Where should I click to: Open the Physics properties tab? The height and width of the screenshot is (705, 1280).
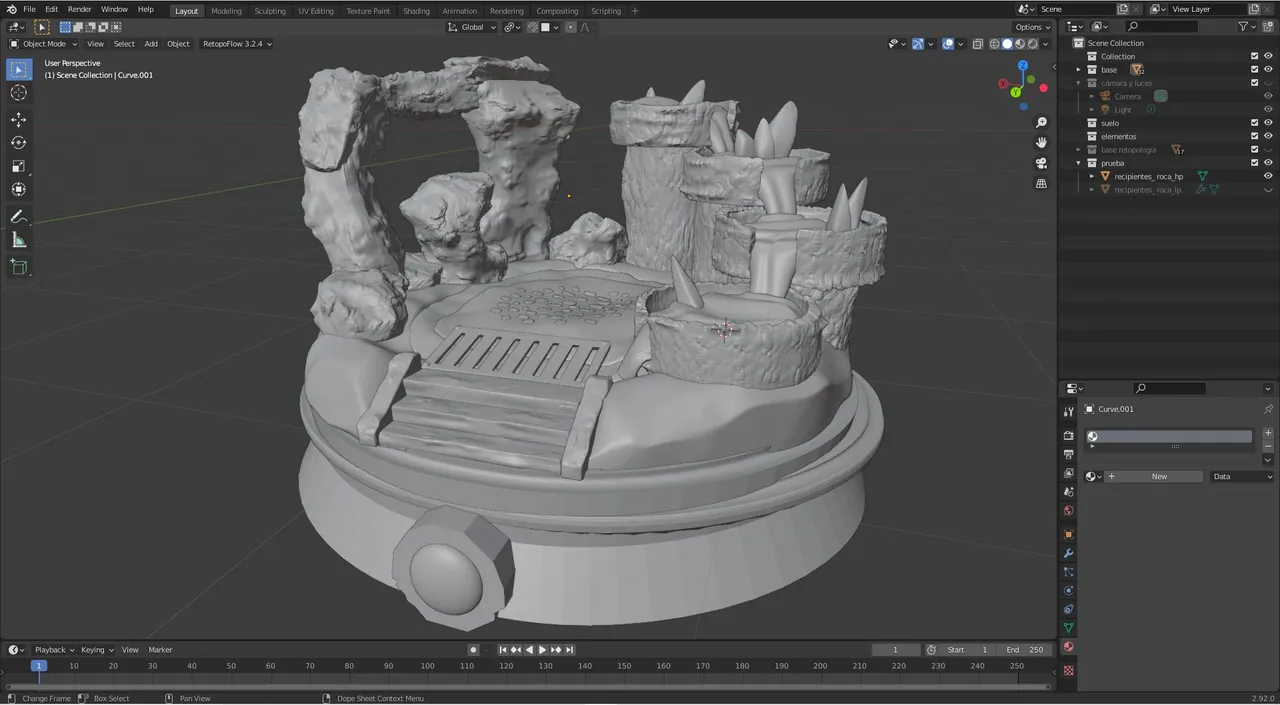[1068, 590]
